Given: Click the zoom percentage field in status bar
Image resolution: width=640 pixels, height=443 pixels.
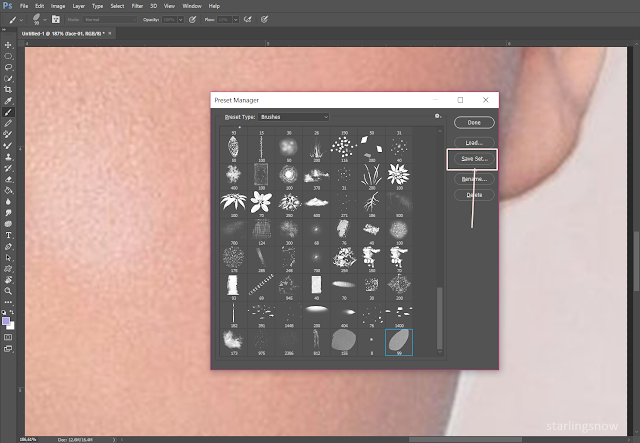Looking at the screenshot, I should pyautogui.click(x=29, y=440).
